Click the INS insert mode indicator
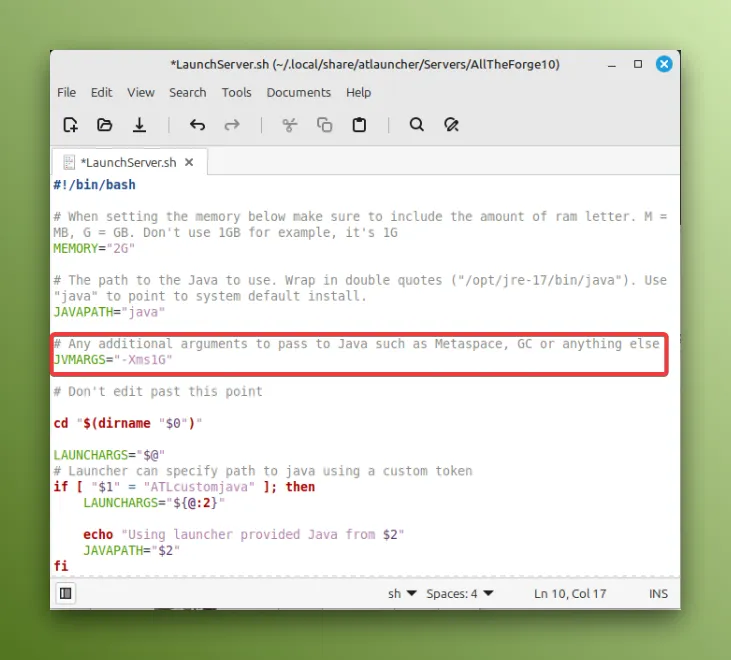Viewport: 731px width, 660px height. pyautogui.click(x=658, y=593)
